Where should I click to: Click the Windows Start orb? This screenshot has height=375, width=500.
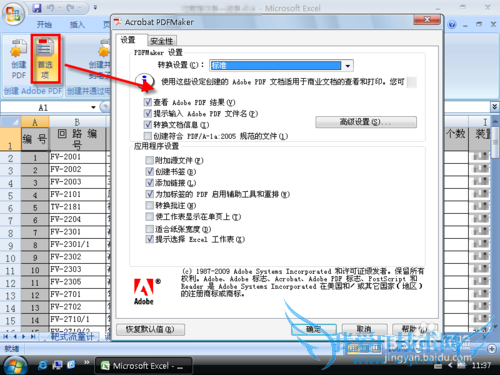click(14, 365)
